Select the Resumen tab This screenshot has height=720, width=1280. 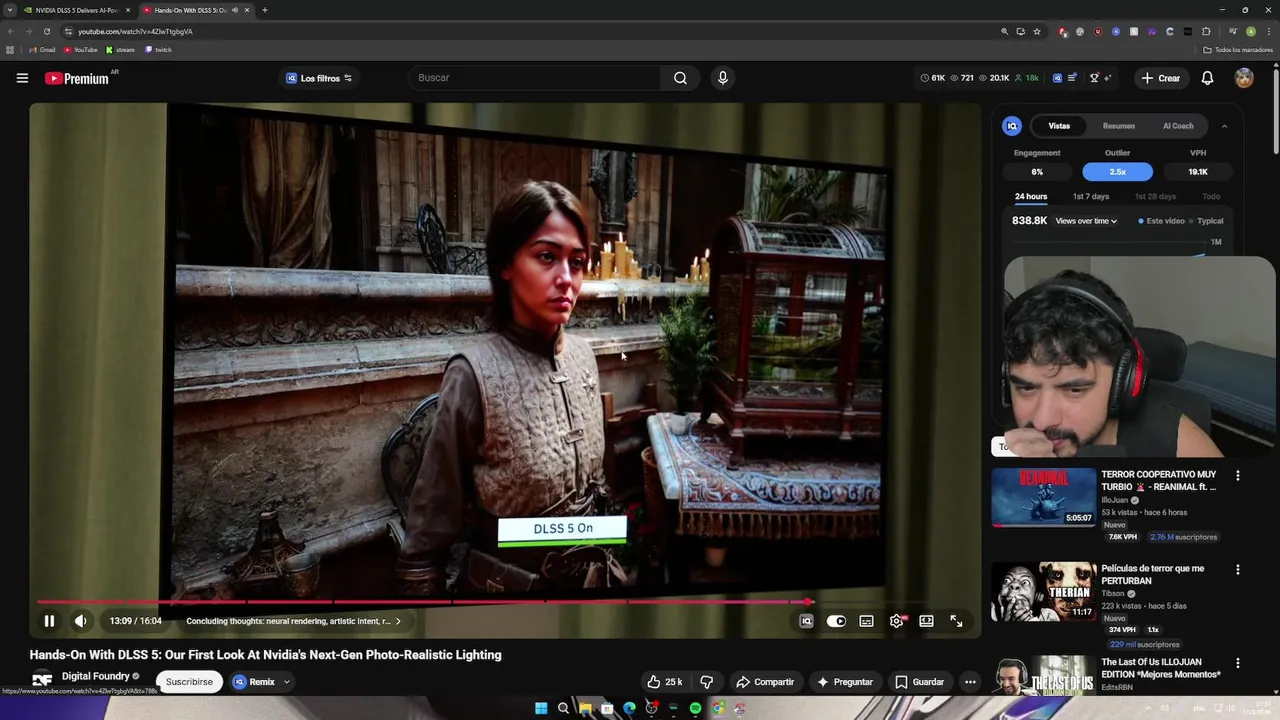[x=1118, y=126]
